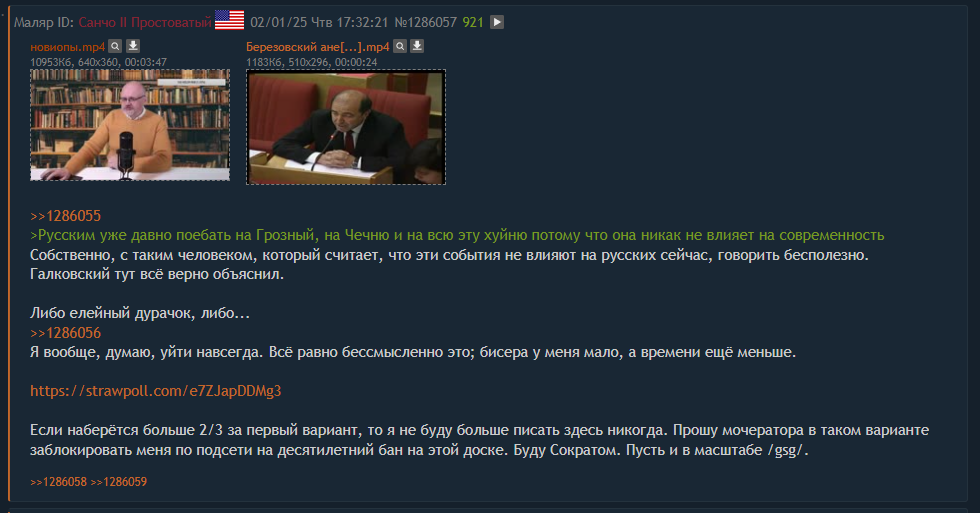This screenshot has width=980, height=513.
Task: Click the search icon beside Березовский ане[...].mp4
Action: click(400, 46)
